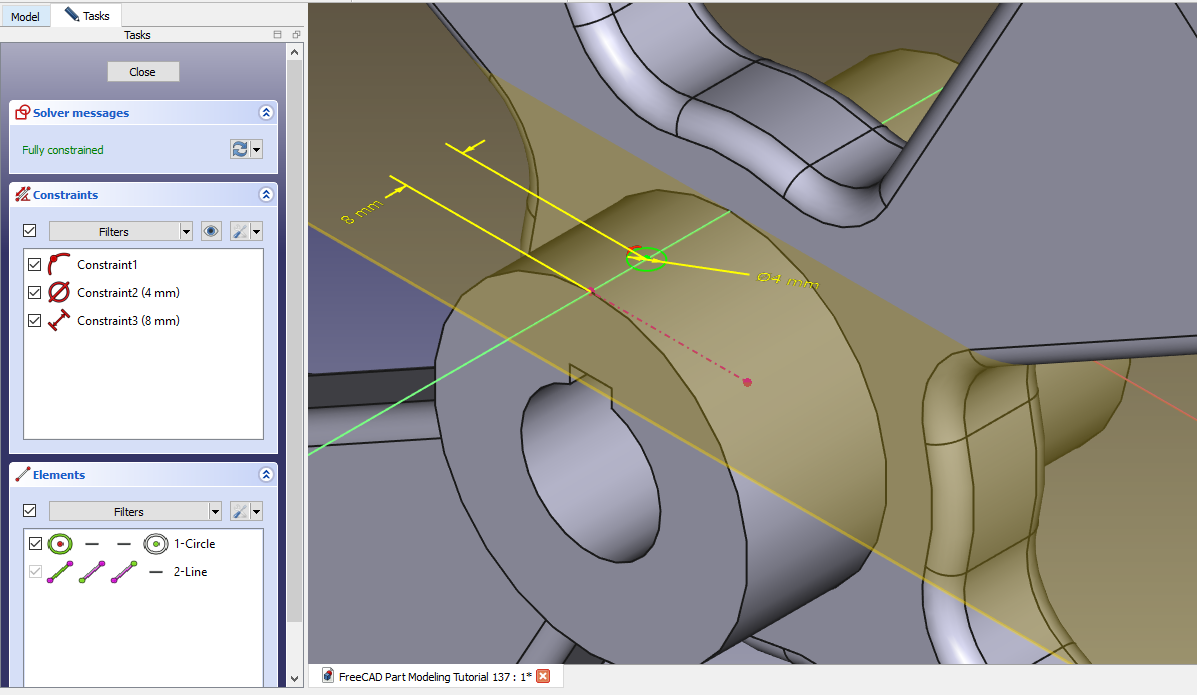Image resolution: width=1197 pixels, height=695 pixels.
Task: Collapse the Constraints section
Action: [266, 195]
